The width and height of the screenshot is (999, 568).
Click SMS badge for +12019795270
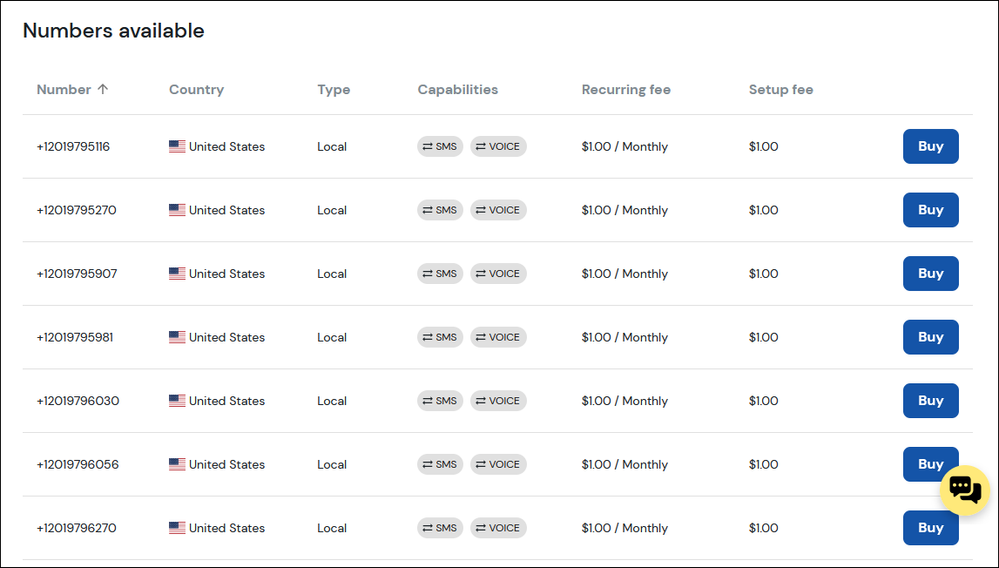pos(440,210)
